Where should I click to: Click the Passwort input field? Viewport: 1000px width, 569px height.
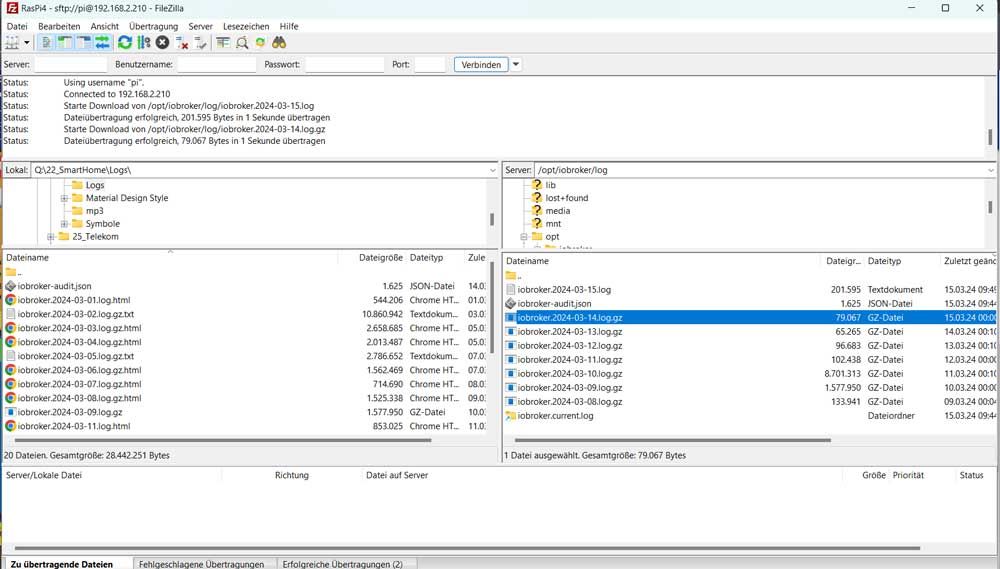(x=344, y=64)
